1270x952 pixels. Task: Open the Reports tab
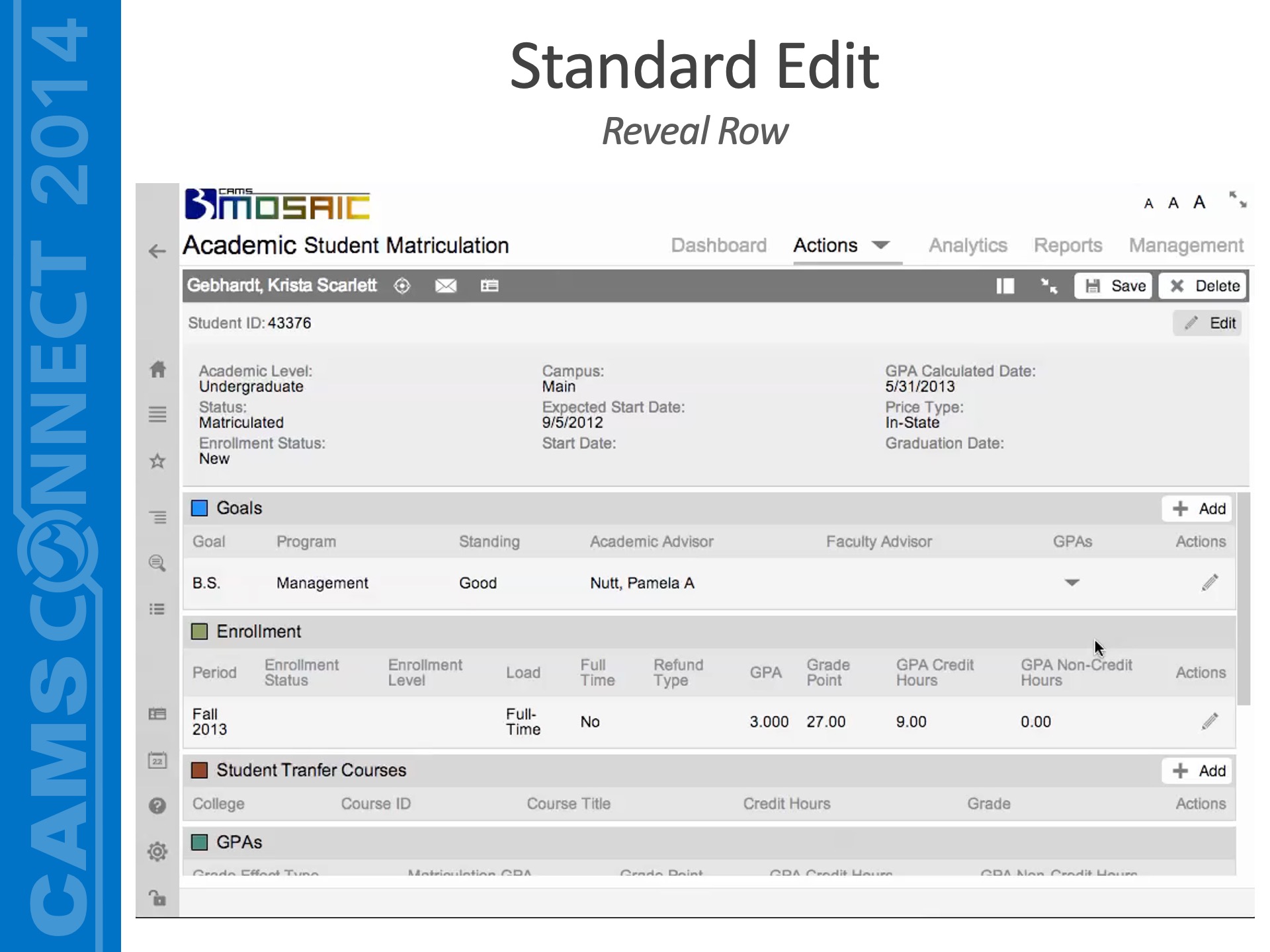[x=1068, y=245]
